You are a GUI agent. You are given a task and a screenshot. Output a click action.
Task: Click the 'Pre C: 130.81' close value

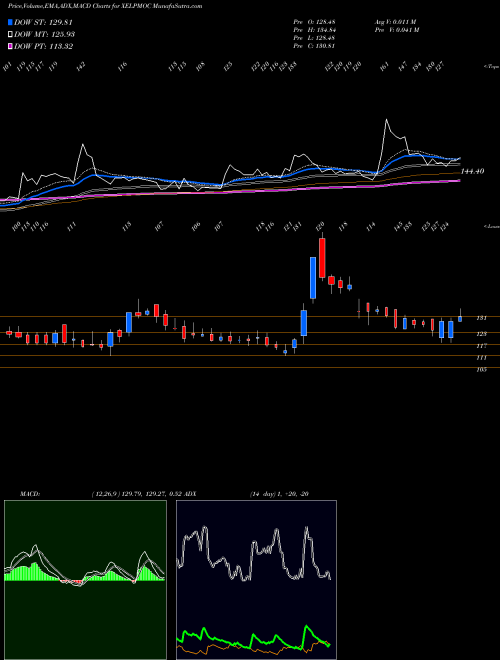coord(314,46)
